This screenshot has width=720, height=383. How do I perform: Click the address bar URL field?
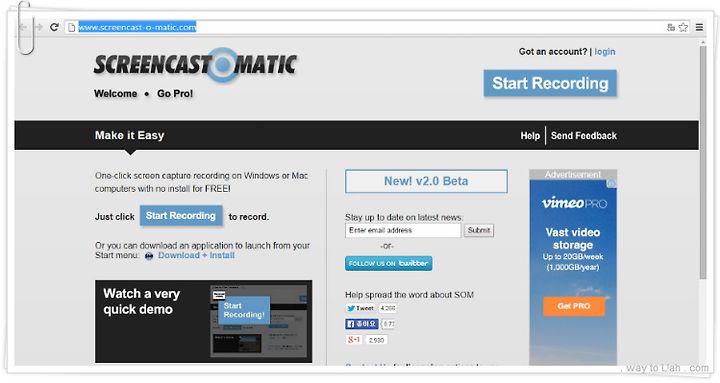click(x=367, y=27)
